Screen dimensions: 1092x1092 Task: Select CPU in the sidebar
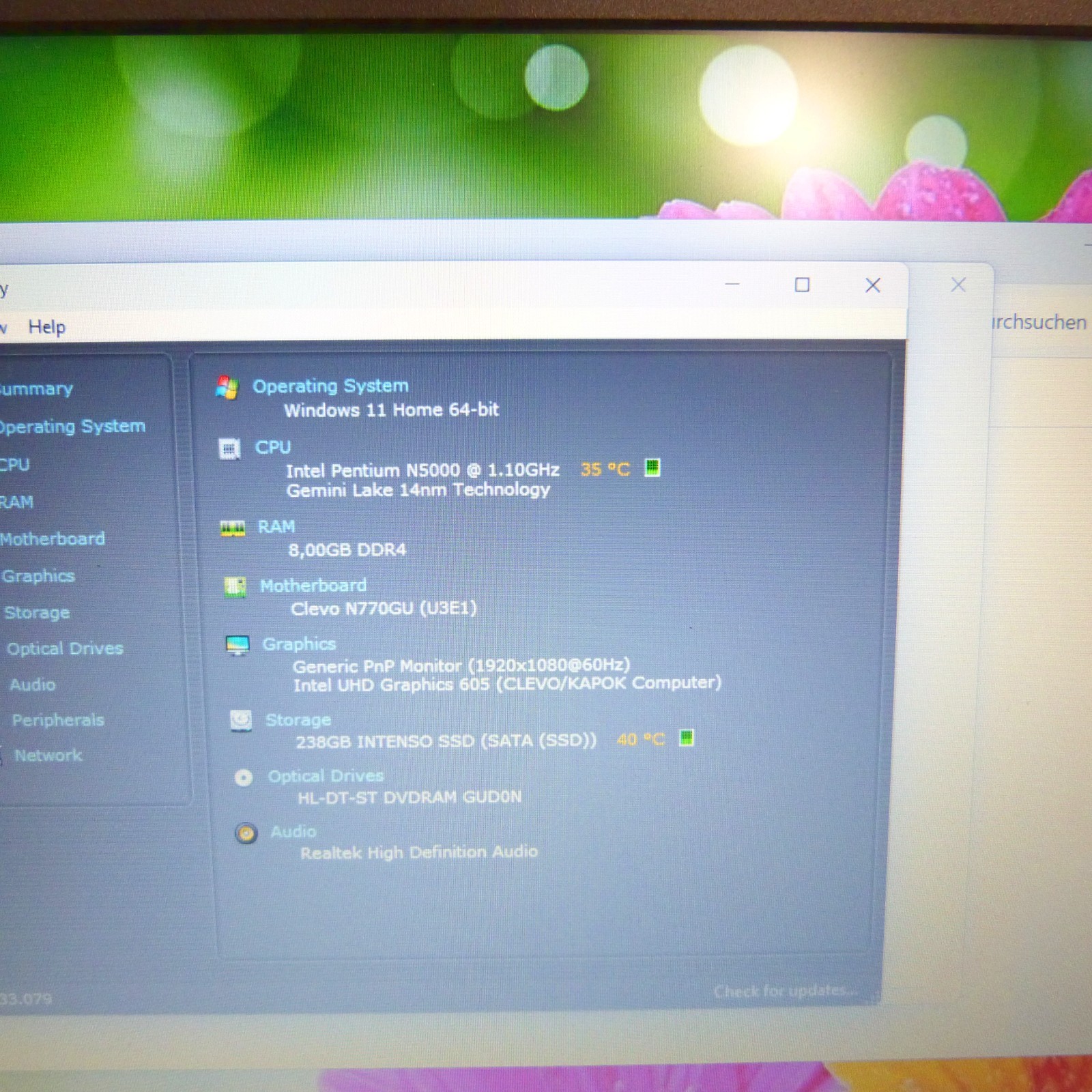tap(14, 465)
